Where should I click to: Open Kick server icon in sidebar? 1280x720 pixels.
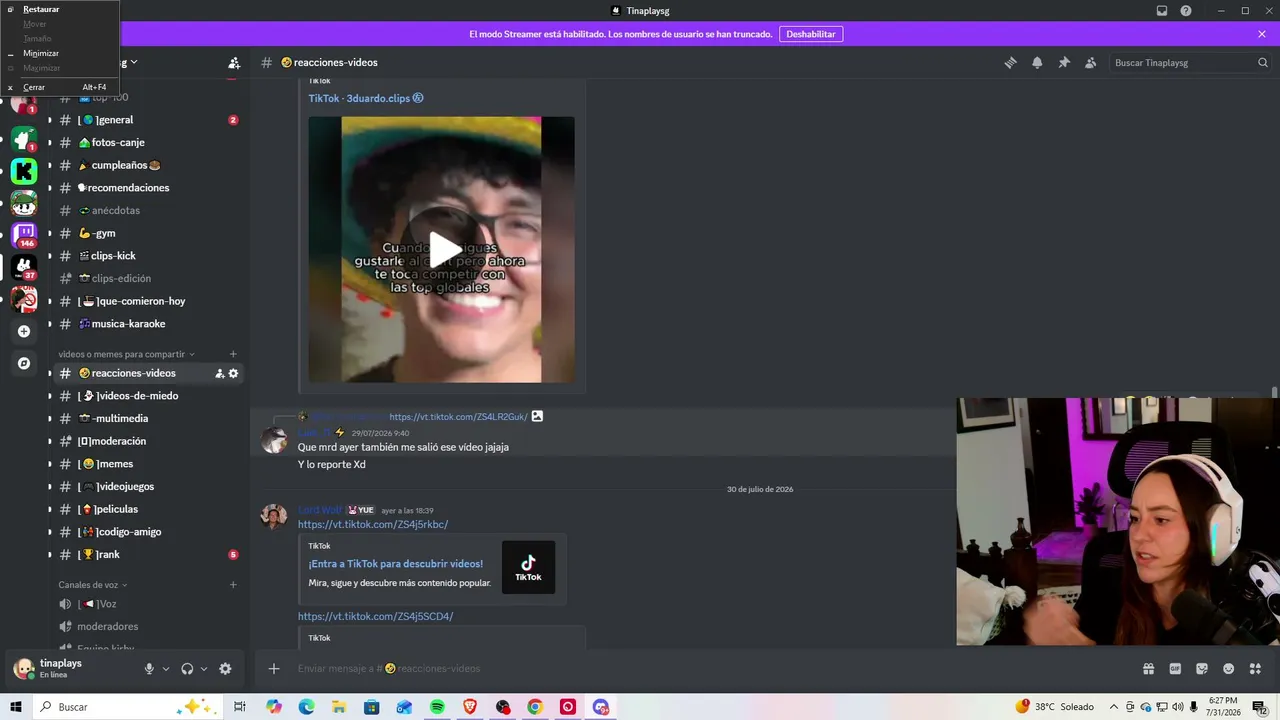[24, 171]
